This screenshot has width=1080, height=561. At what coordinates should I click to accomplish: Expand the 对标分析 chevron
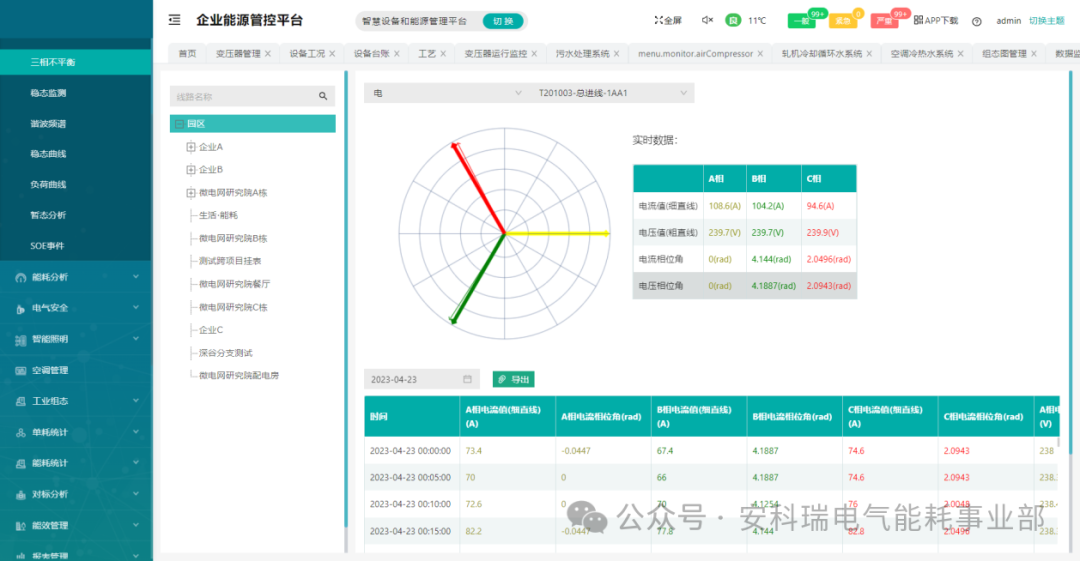point(136,493)
